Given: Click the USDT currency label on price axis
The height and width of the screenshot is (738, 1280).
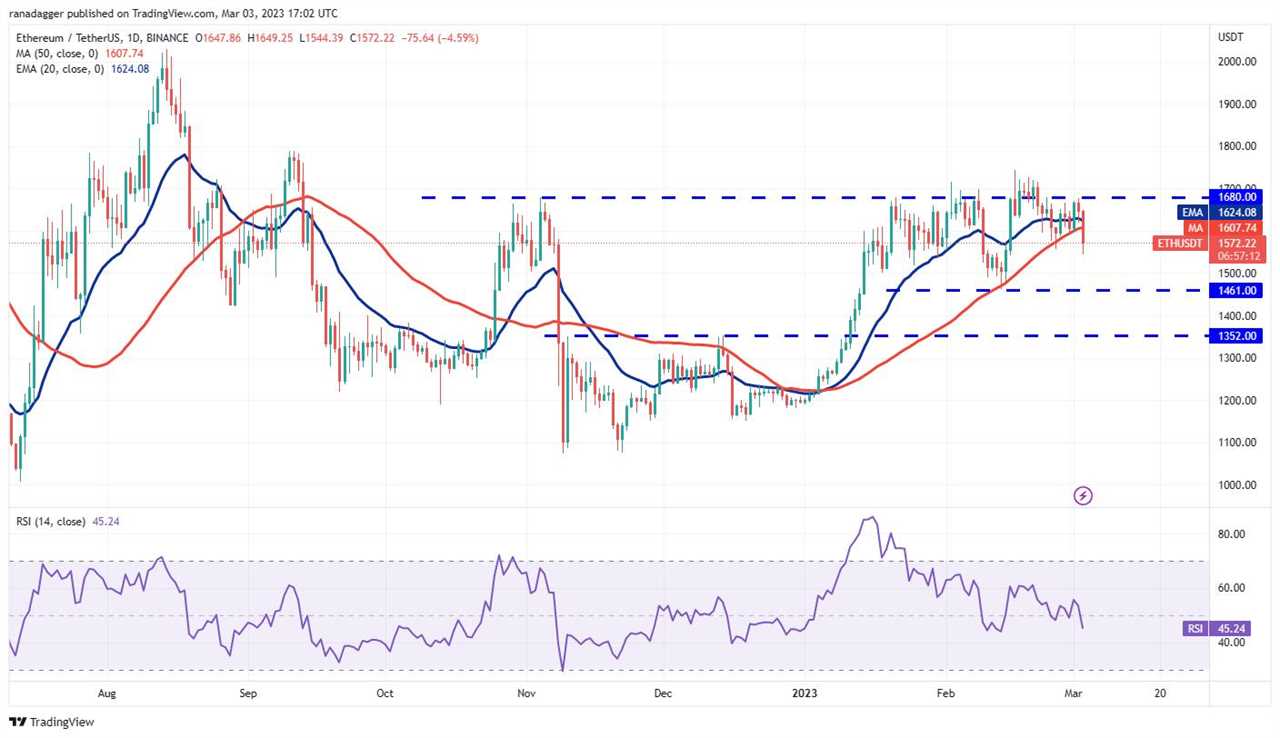Looking at the screenshot, I should click(1229, 38).
